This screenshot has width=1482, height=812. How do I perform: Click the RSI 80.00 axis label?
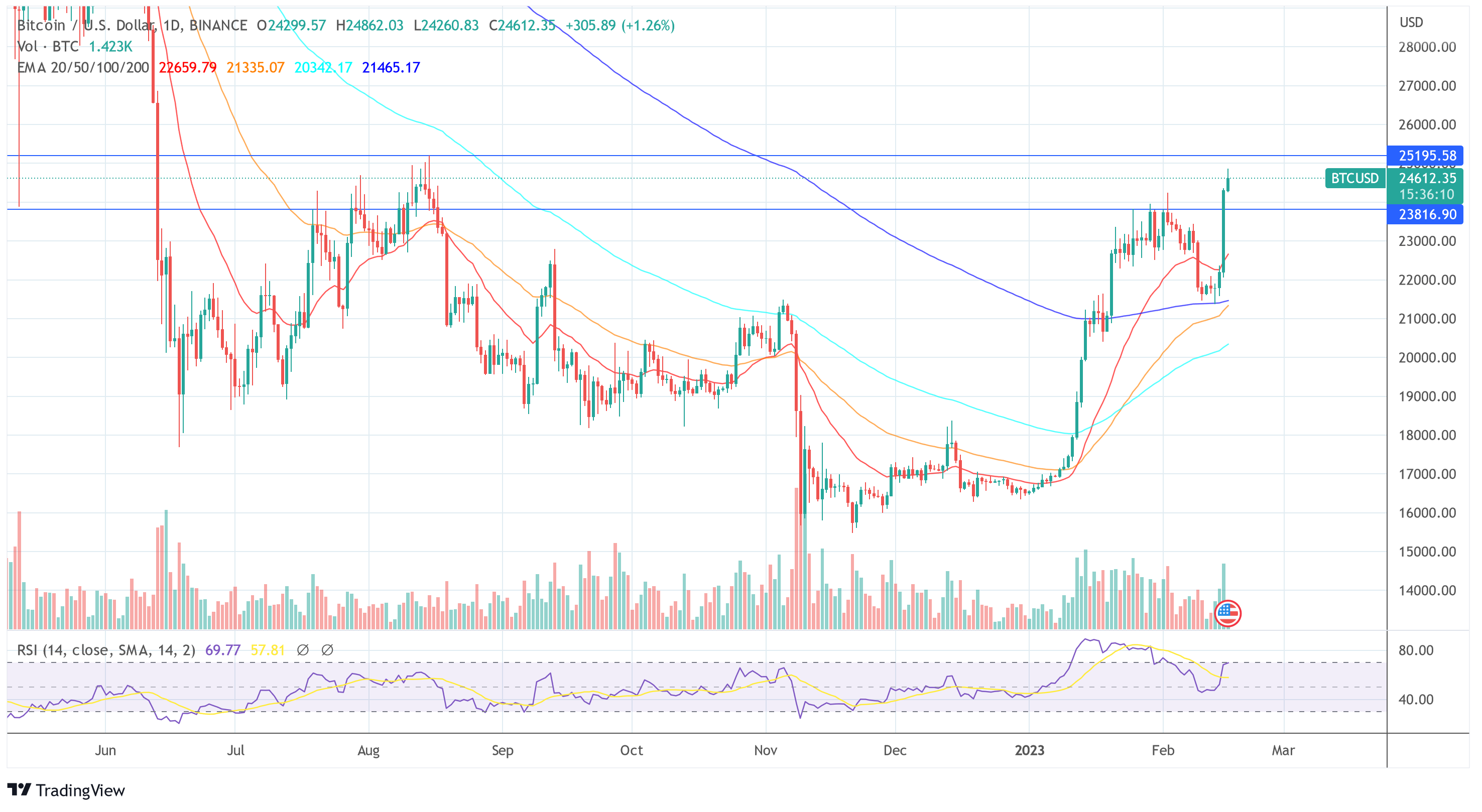1416,650
